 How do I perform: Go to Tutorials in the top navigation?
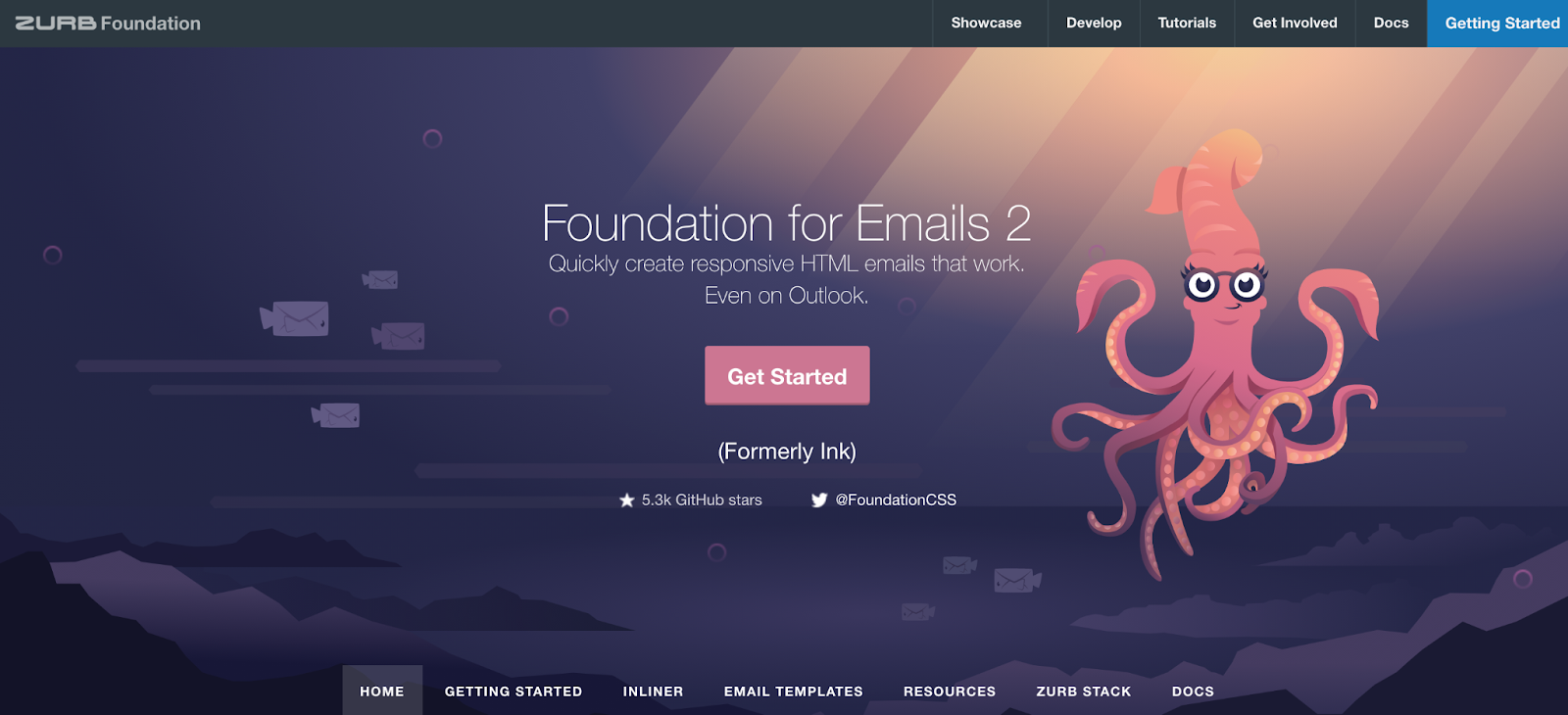1187,23
